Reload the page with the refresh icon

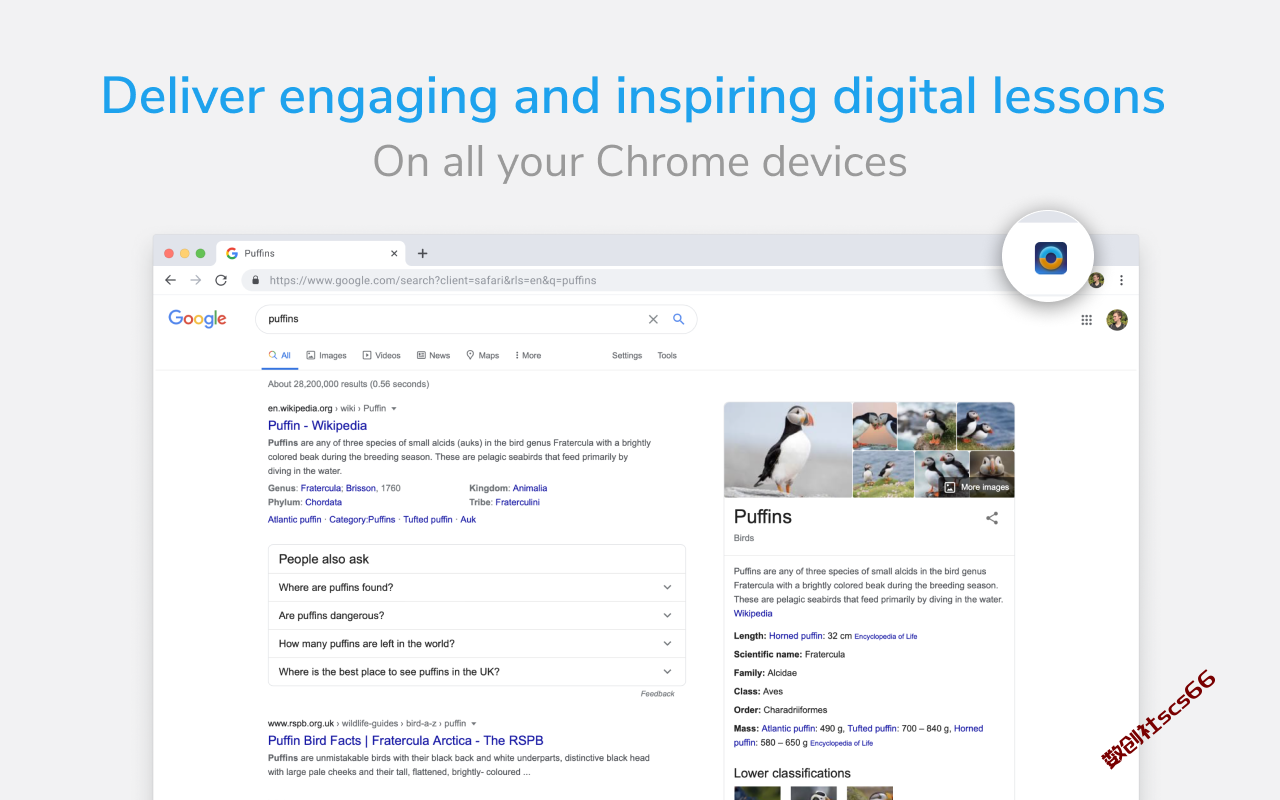[221, 280]
